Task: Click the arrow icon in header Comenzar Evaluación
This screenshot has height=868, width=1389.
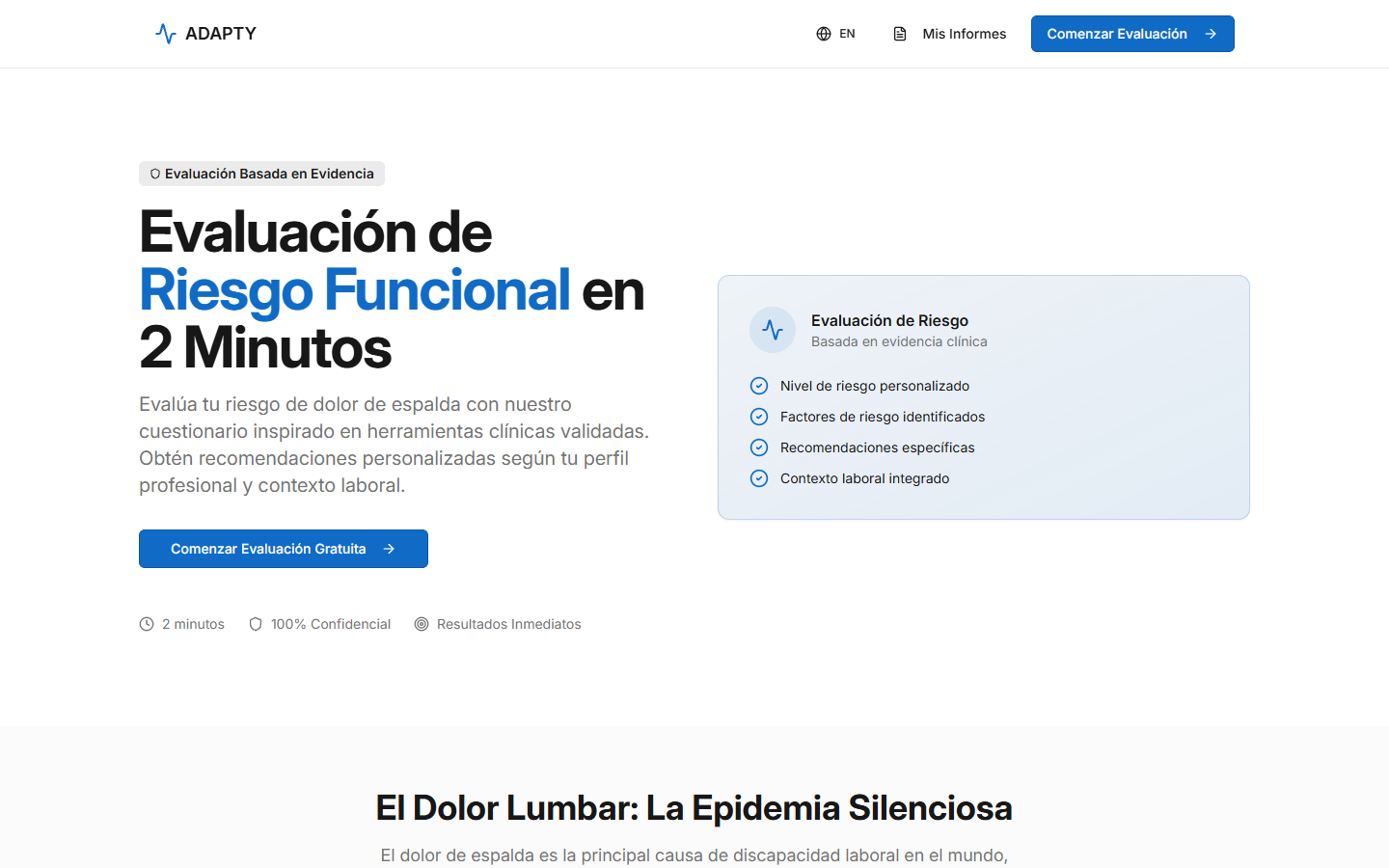Action: pos(1211,34)
